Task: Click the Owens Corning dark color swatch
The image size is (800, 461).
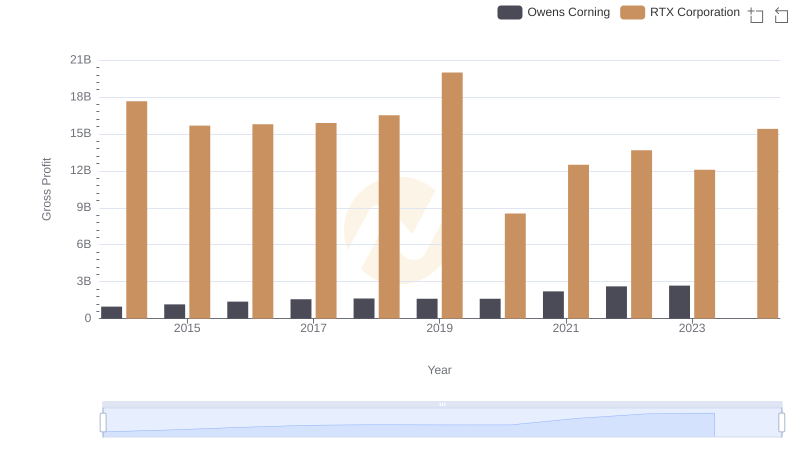Action: pos(510,12)
